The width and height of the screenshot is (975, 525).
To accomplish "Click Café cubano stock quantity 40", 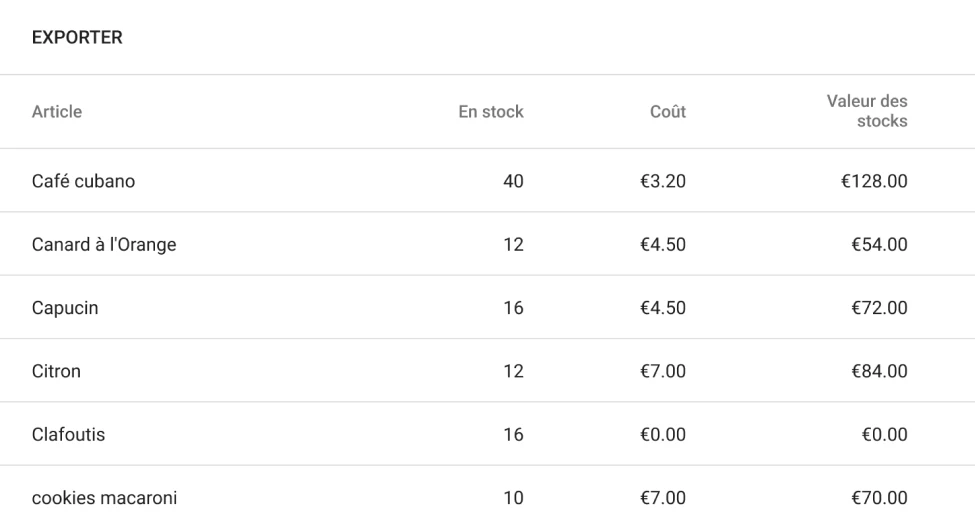I will pos(513,181).
